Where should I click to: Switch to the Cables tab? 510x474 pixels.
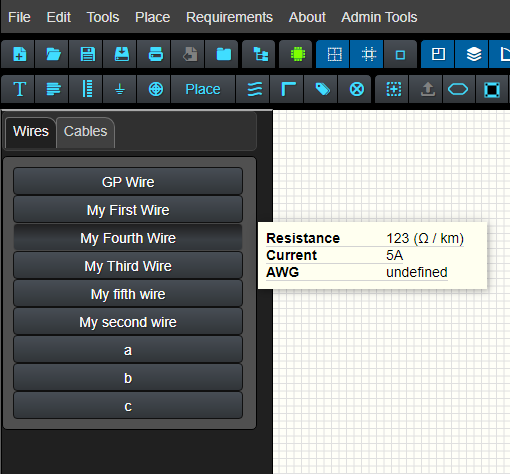[85, 132]
